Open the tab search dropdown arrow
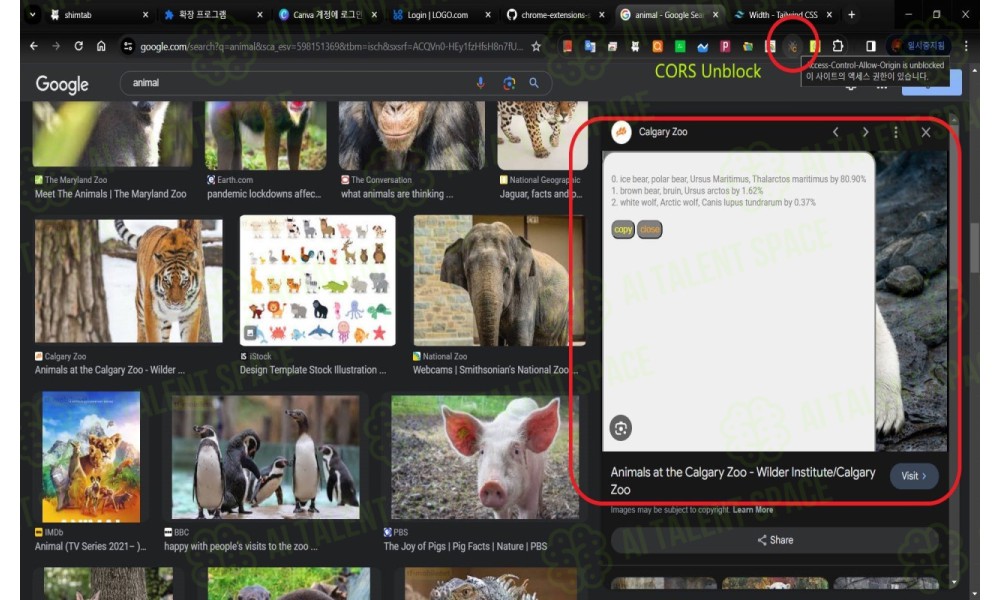This screenshot has height=600, width=1000. 33,14
